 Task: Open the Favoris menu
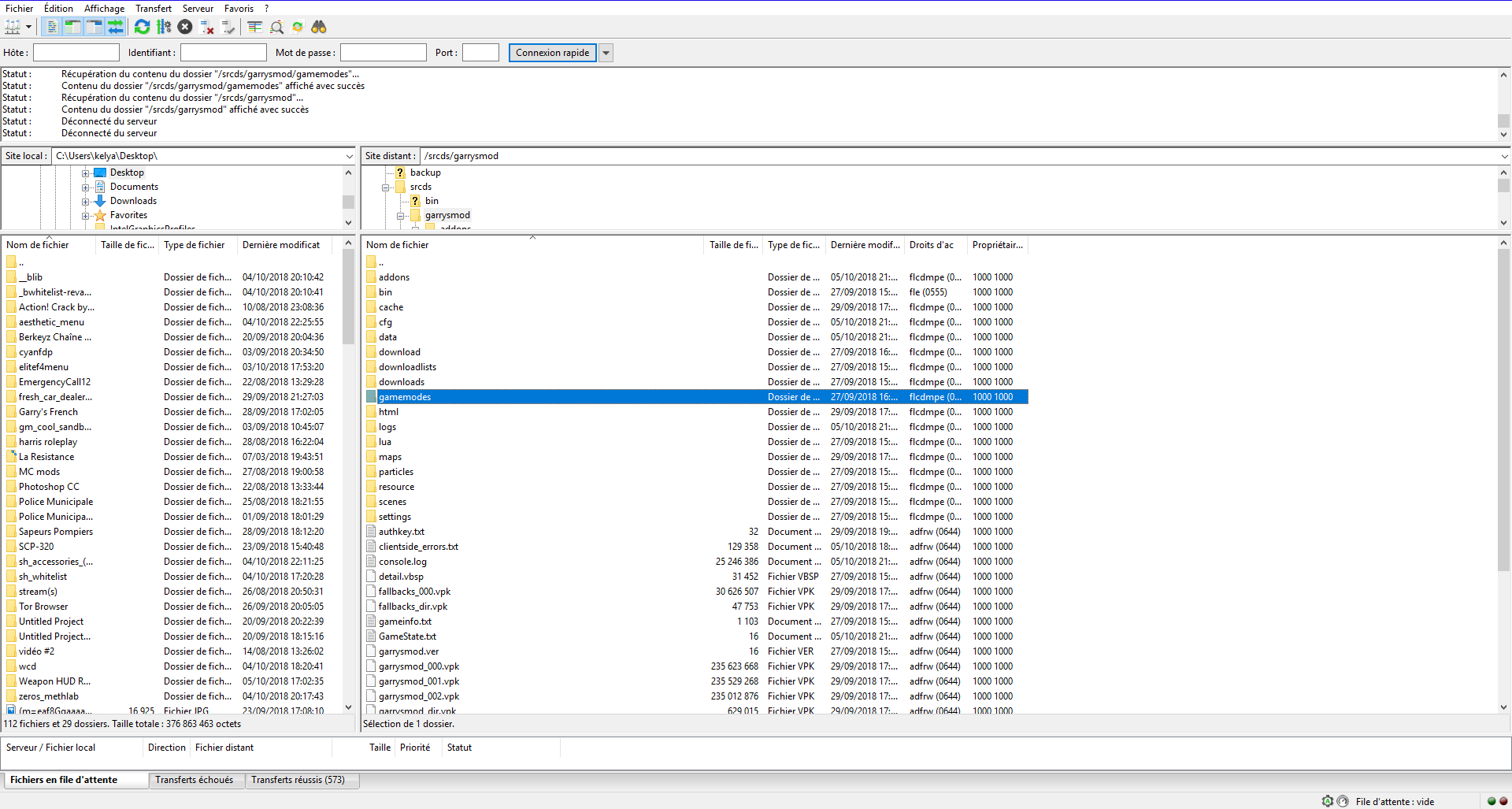(x=239, y=9)
